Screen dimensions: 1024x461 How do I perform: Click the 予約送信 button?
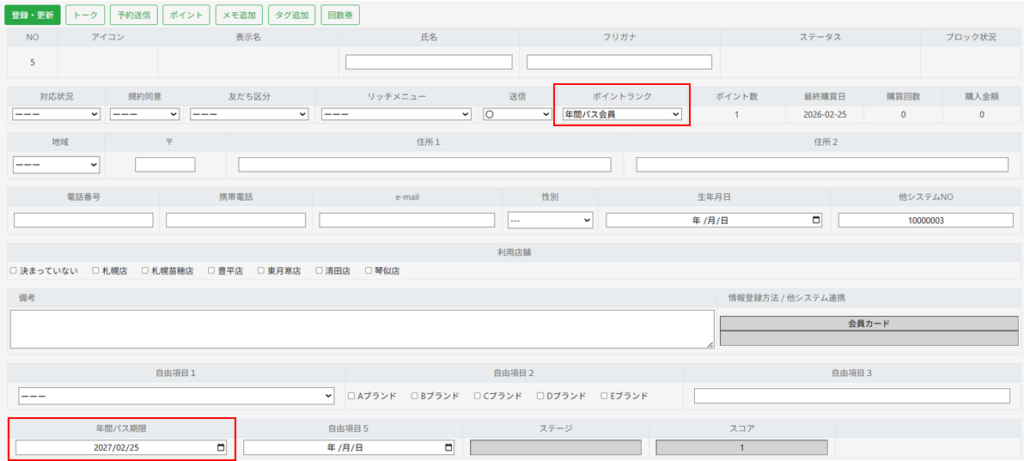tap(134, 15)
